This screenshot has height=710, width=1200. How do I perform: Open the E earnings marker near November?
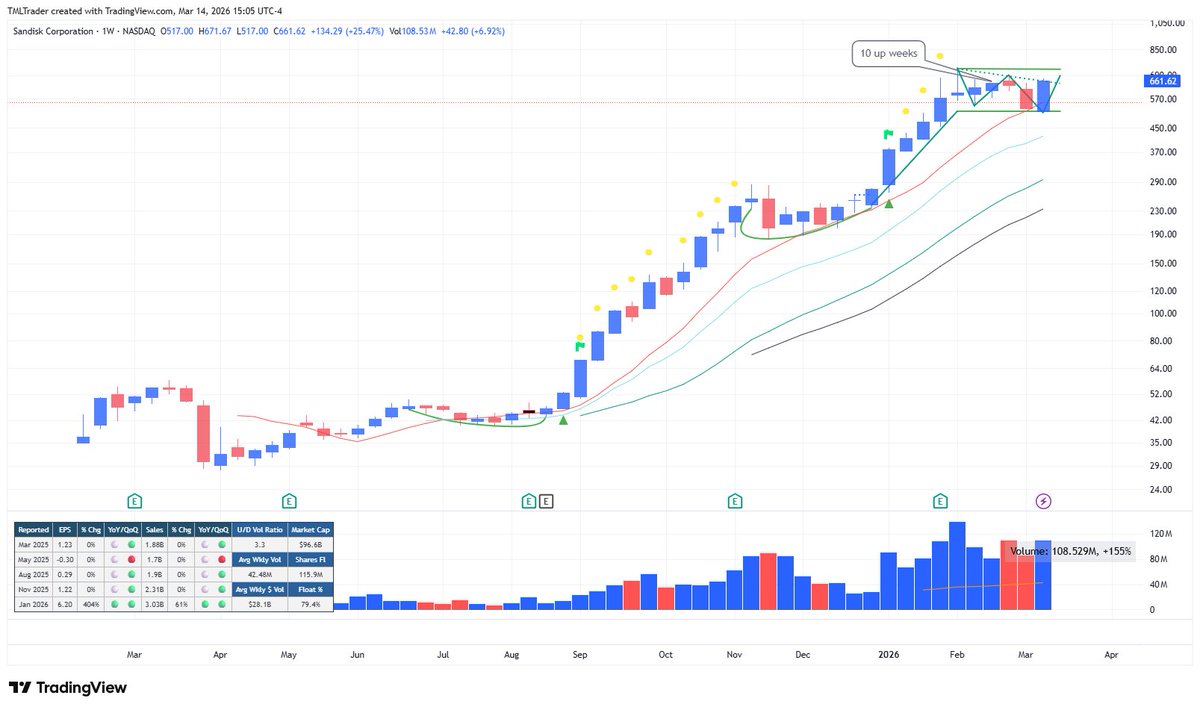pyautogui.click(x=735, y=500)
